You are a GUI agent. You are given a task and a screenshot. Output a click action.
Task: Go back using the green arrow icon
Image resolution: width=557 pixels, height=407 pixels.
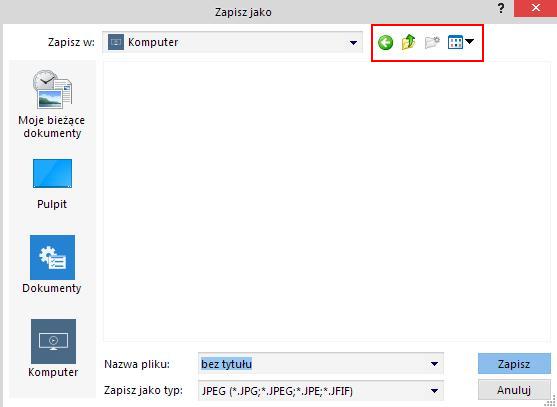[385, 43]
